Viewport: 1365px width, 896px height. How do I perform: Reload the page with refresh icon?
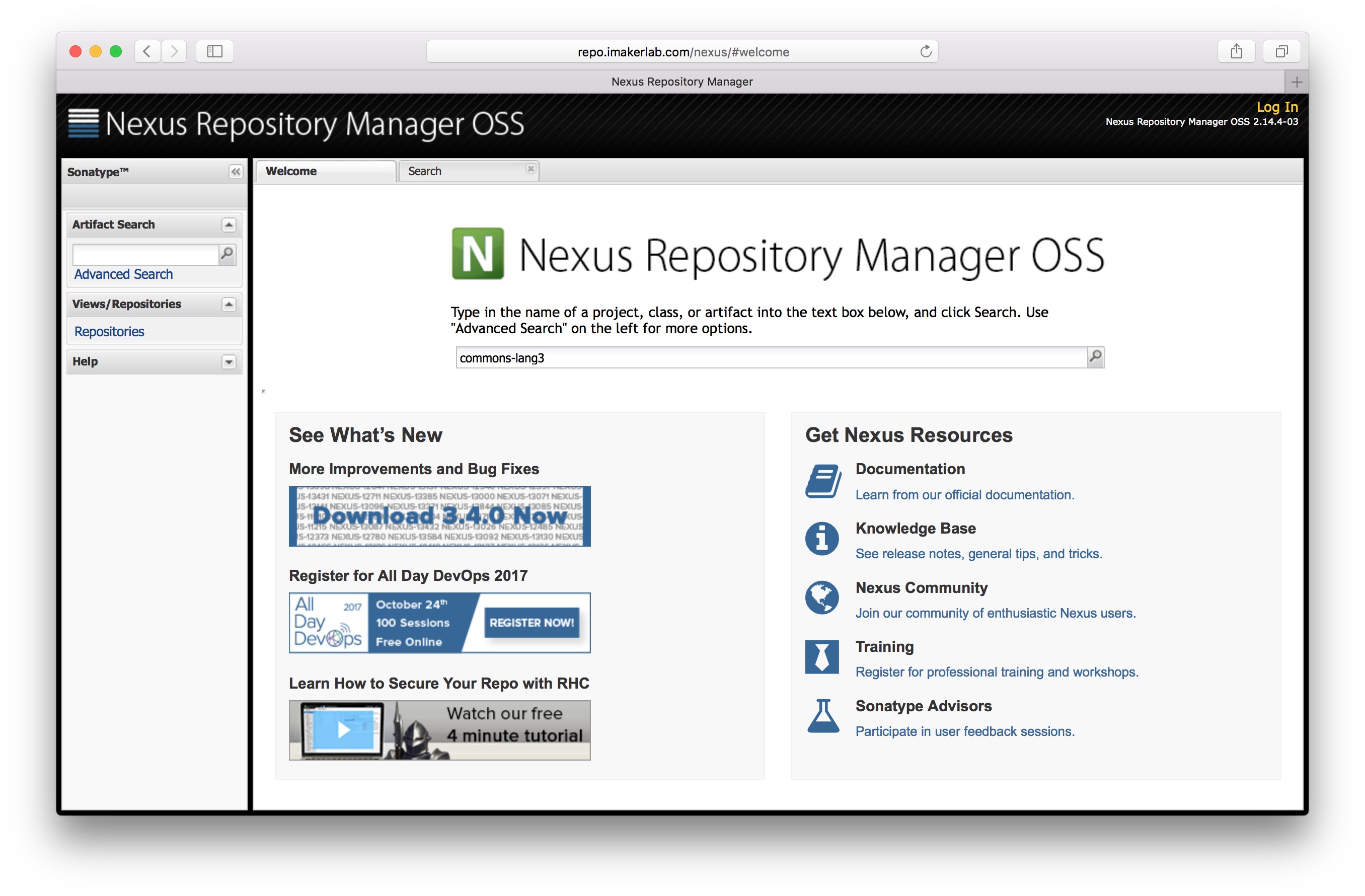[925, 52]
